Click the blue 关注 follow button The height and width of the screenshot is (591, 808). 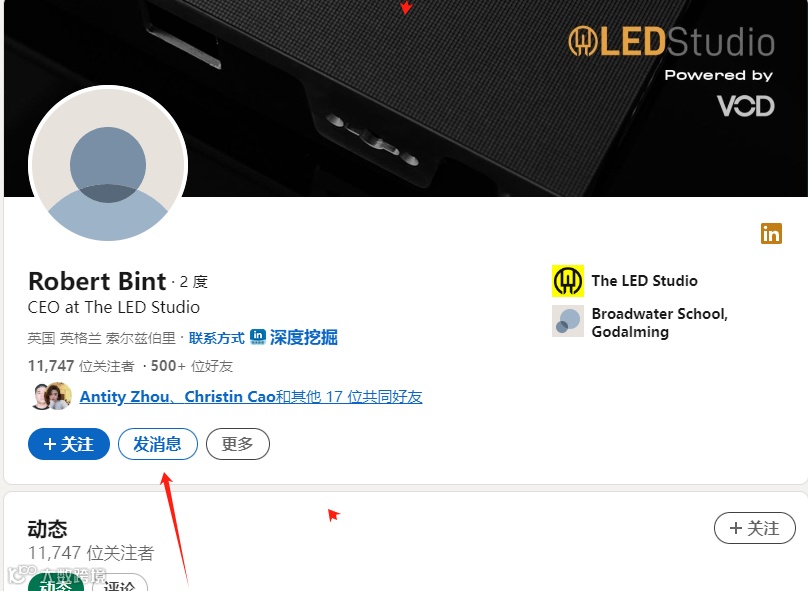[x=69, y=444]
